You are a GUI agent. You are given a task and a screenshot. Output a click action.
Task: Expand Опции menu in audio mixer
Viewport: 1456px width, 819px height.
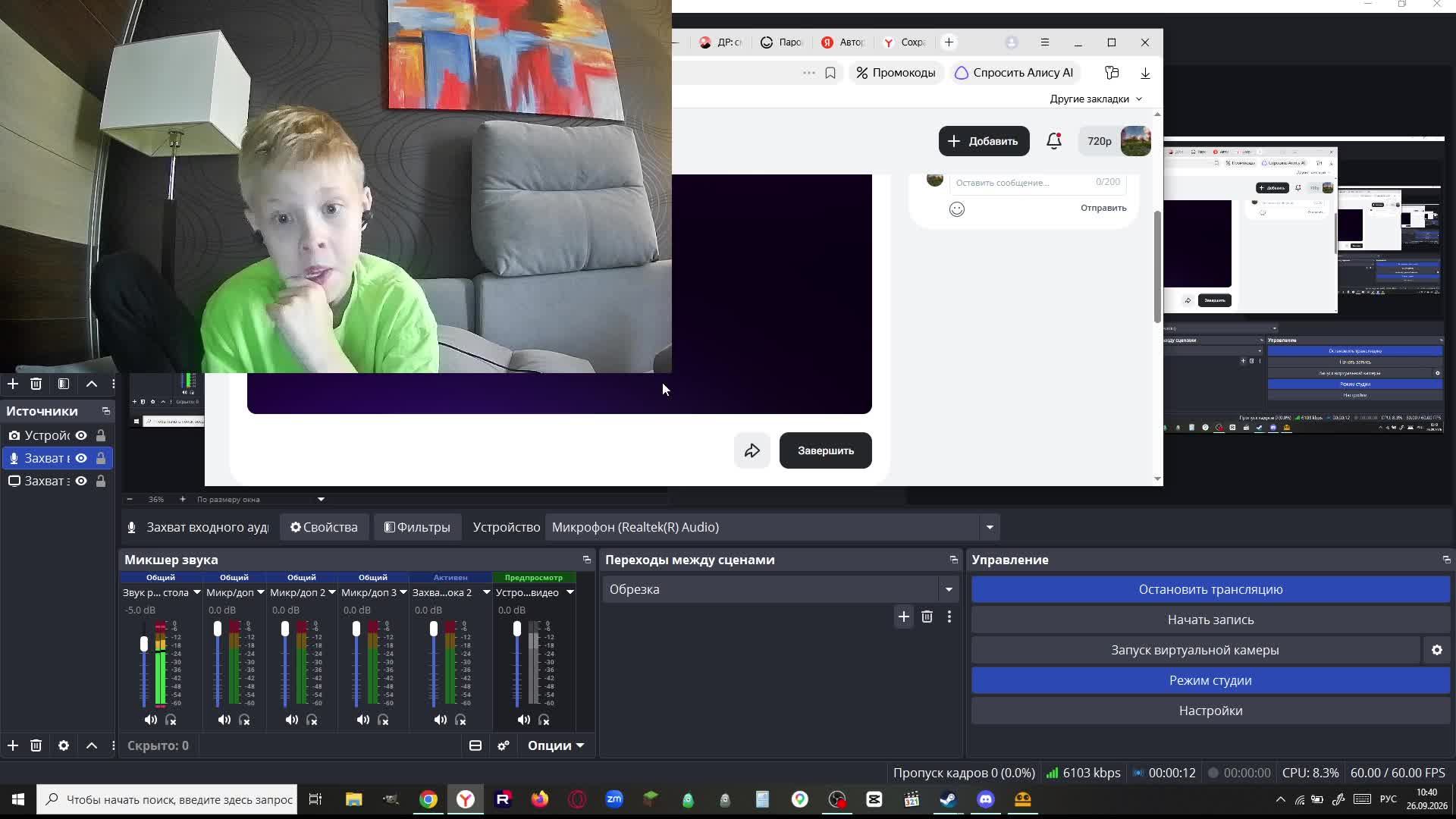click(x=556, y=745)
